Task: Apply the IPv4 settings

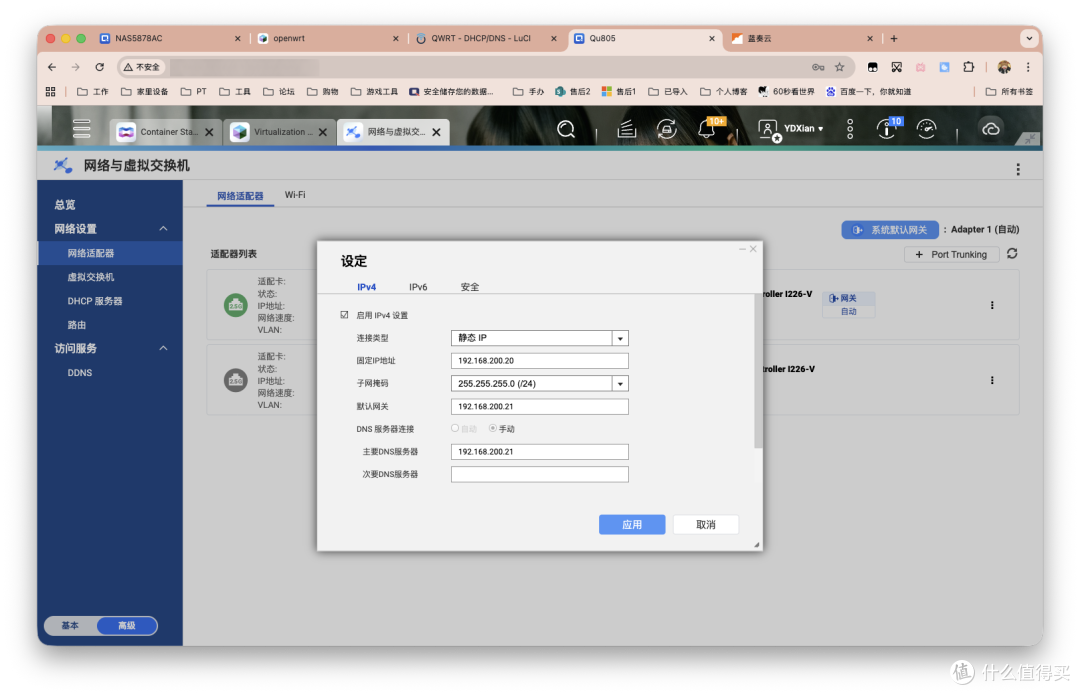Action: pyautogui.click(x=632, y=524)
